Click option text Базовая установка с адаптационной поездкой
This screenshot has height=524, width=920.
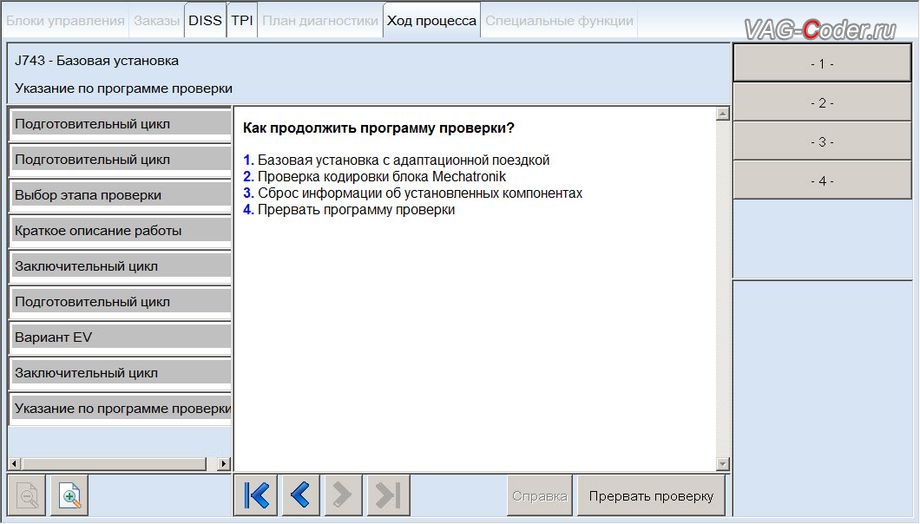pos(404,160)
